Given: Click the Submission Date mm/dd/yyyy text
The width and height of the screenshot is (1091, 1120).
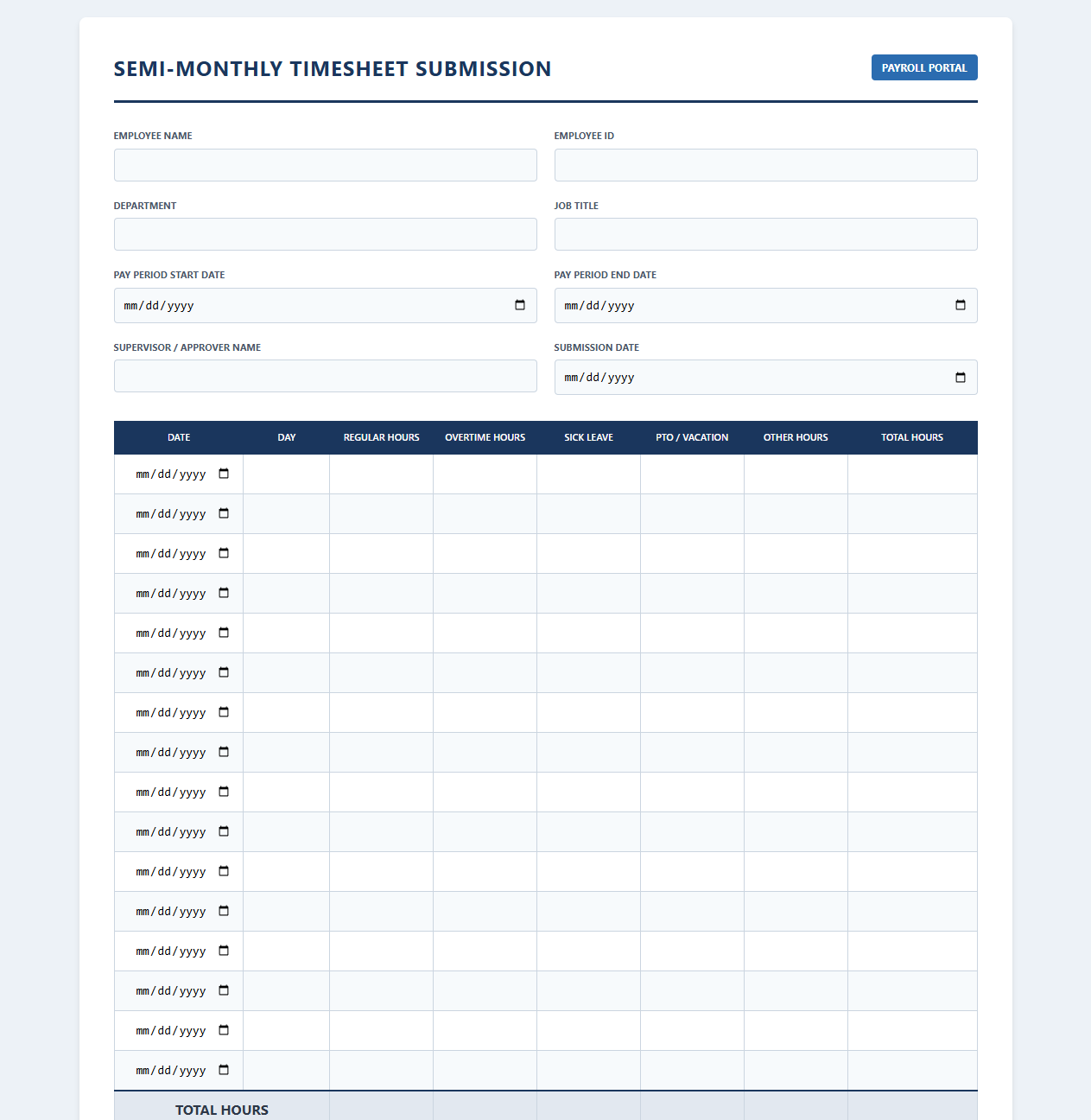Looking at the screenshot, I should click(599, 378).
